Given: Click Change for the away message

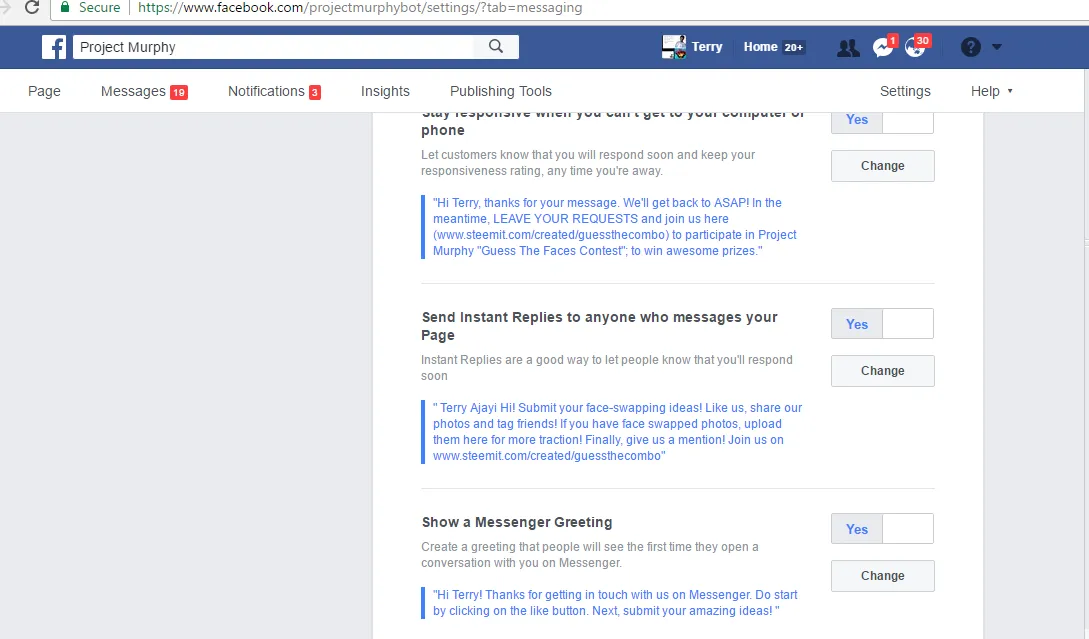Looking at the screenshot, I should 883,166.
